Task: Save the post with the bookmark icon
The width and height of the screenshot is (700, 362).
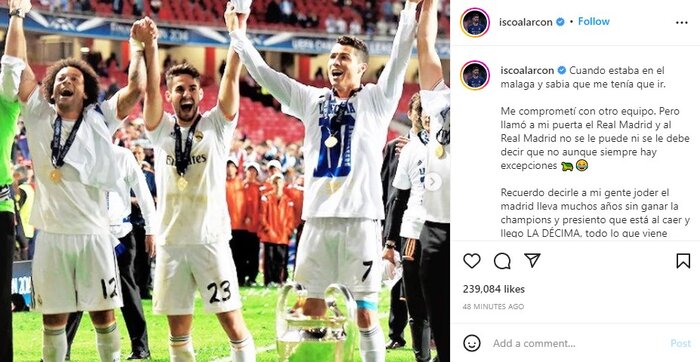Action: (x=683, y=261)
